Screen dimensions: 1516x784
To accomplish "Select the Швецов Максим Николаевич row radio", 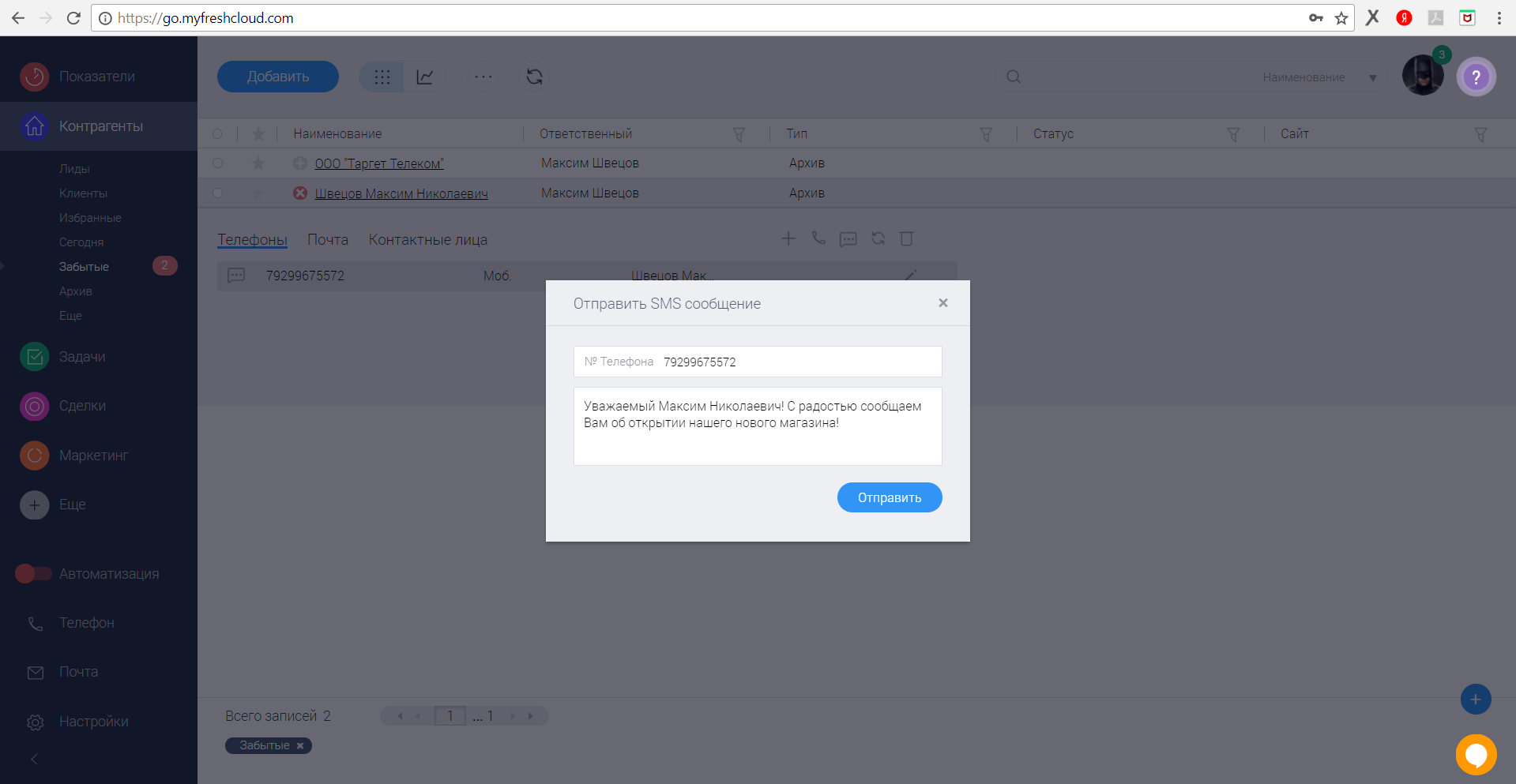I will tap(217, 193).
